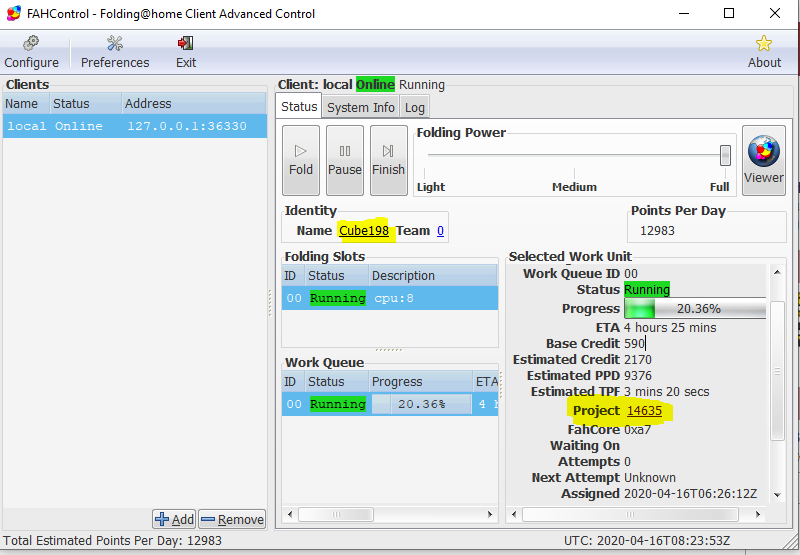Image resolution: width=800 pixels, height=555 pixels.
Task: Pause folding with the Pause button
Action: pos(344,160)
